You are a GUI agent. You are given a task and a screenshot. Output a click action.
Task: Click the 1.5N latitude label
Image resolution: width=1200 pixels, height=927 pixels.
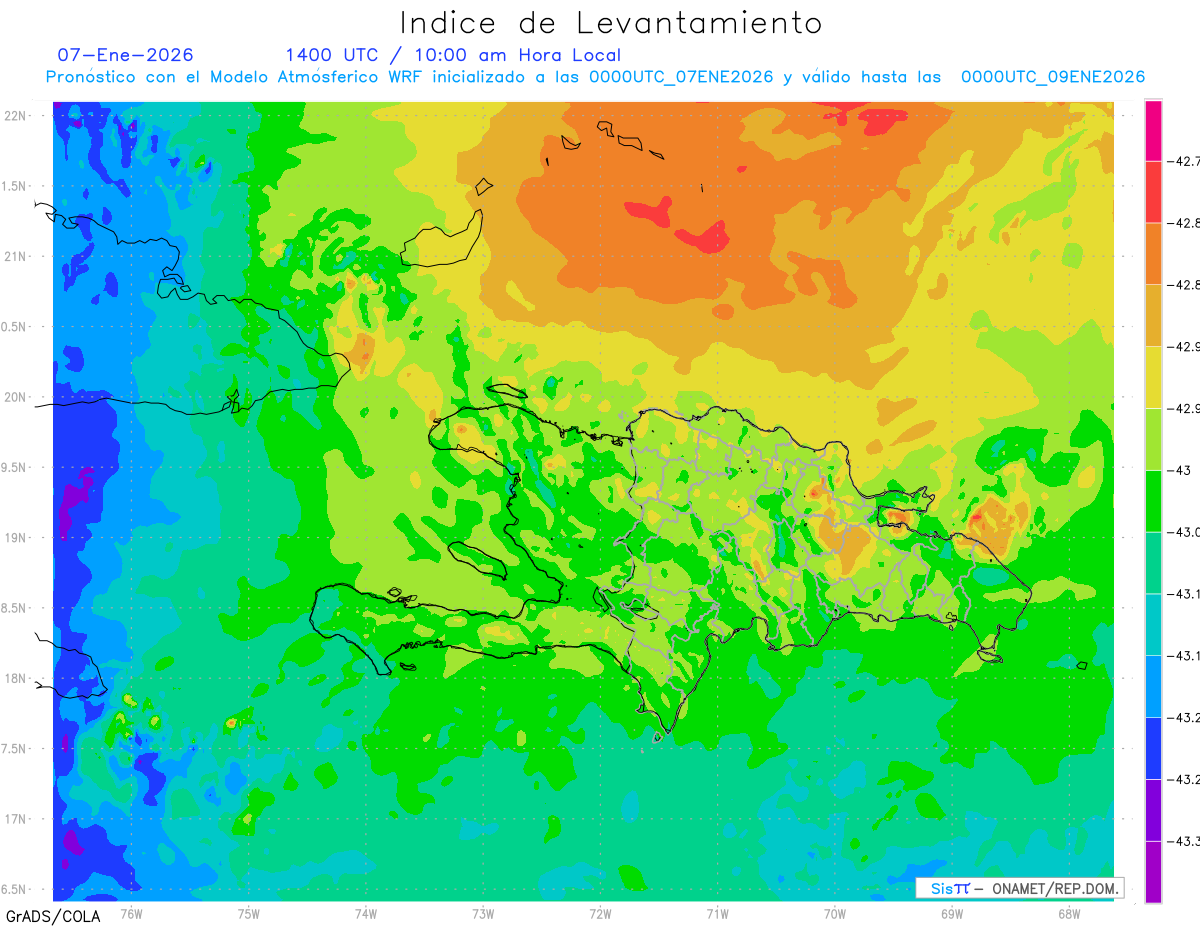[15, 186]
